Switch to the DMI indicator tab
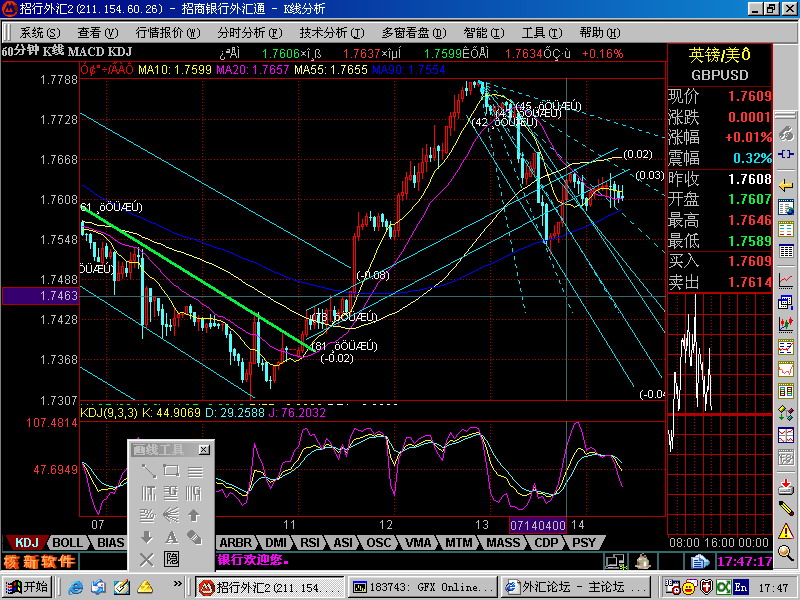Screen dimensions: 800x600 276,543
